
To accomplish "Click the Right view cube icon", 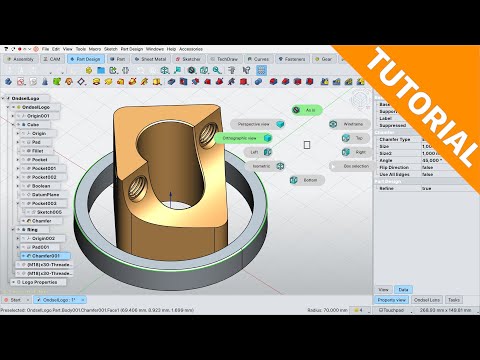I will pos(346,152).
